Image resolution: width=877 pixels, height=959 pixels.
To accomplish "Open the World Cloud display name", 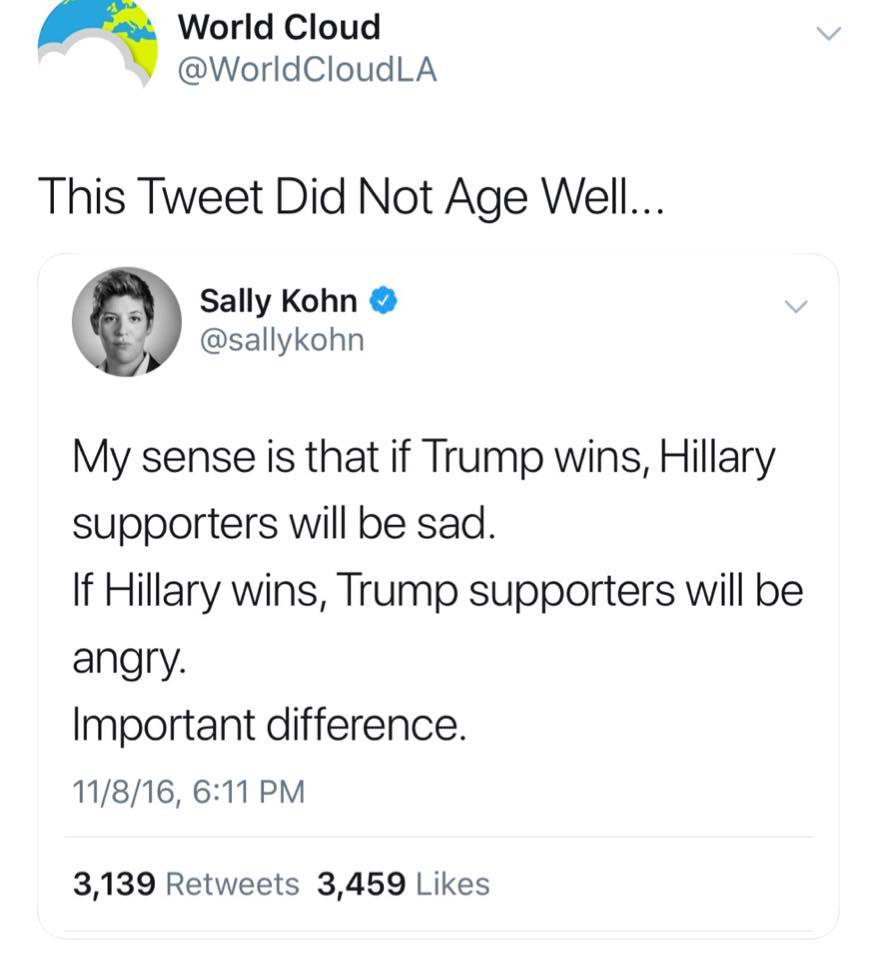I will (x=279, y=28).
